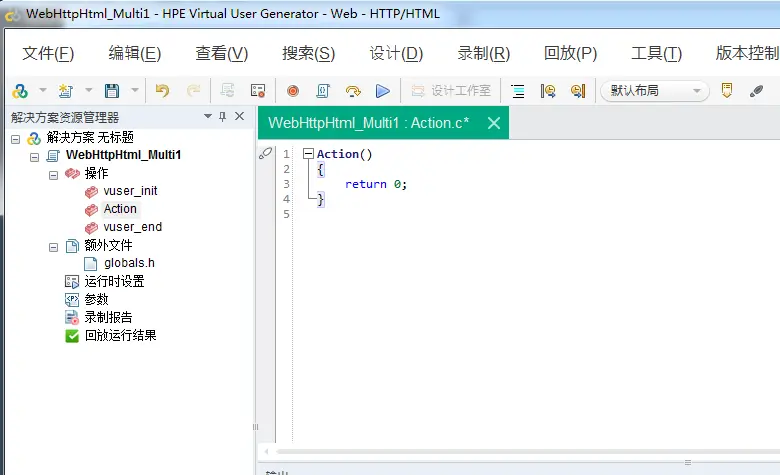Open recording options toolbar icon
Screen dimensions: 780x475
point(258,91)
